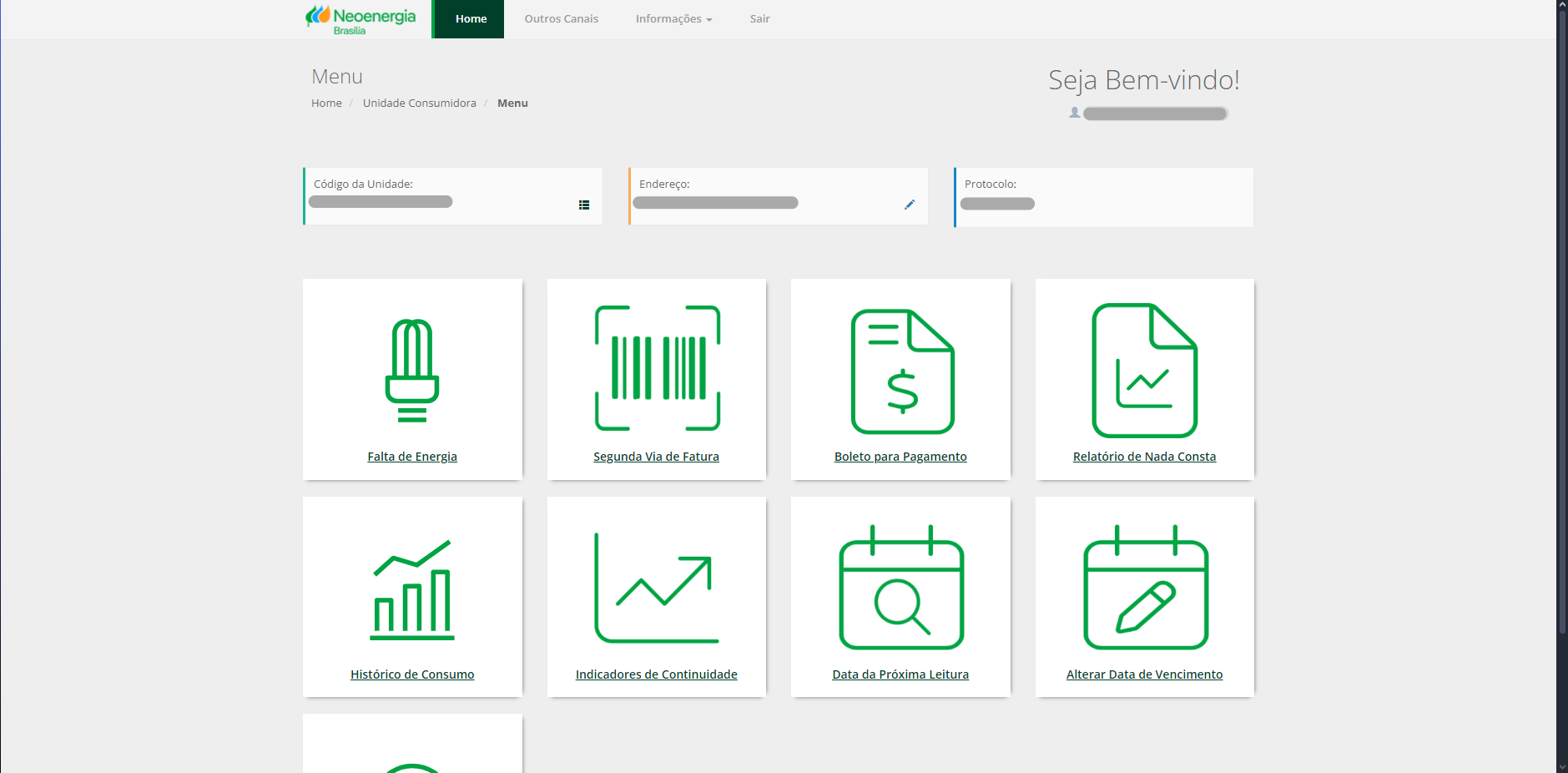Click Sair to log out

pyautogui.click(x=759, y=19)
